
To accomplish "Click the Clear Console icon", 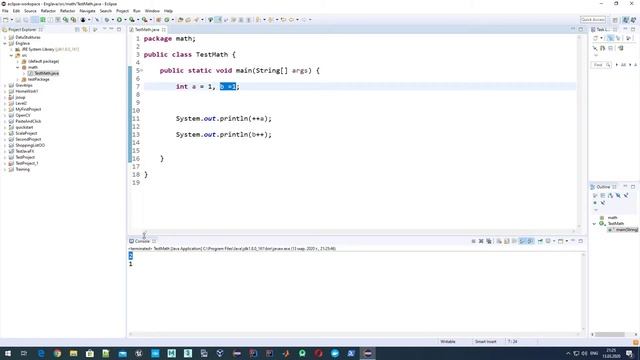I will coord(499,241).
